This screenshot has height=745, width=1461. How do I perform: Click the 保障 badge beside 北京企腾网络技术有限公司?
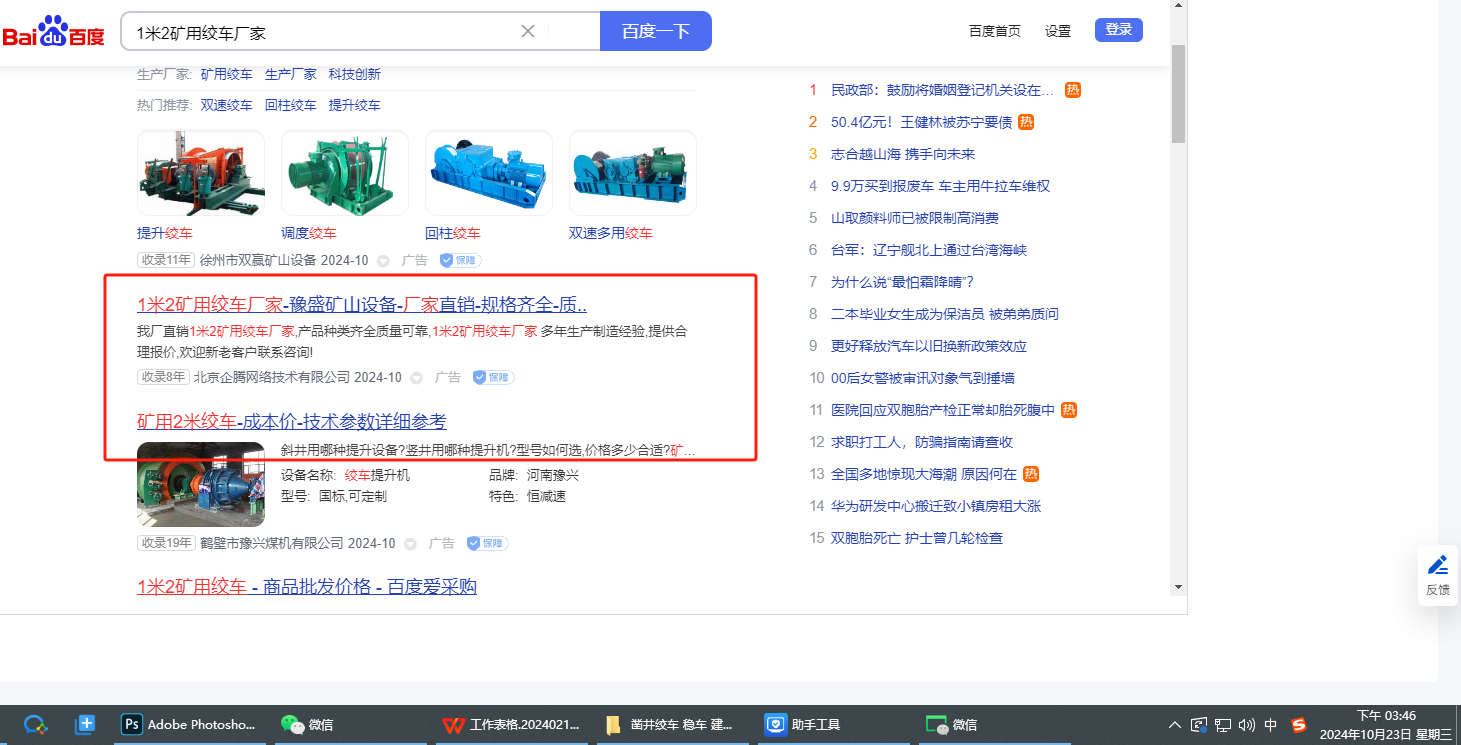coord(492,377)
